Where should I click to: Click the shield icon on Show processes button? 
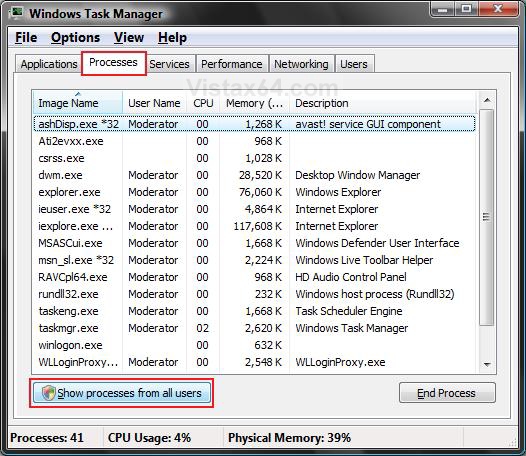48,393
